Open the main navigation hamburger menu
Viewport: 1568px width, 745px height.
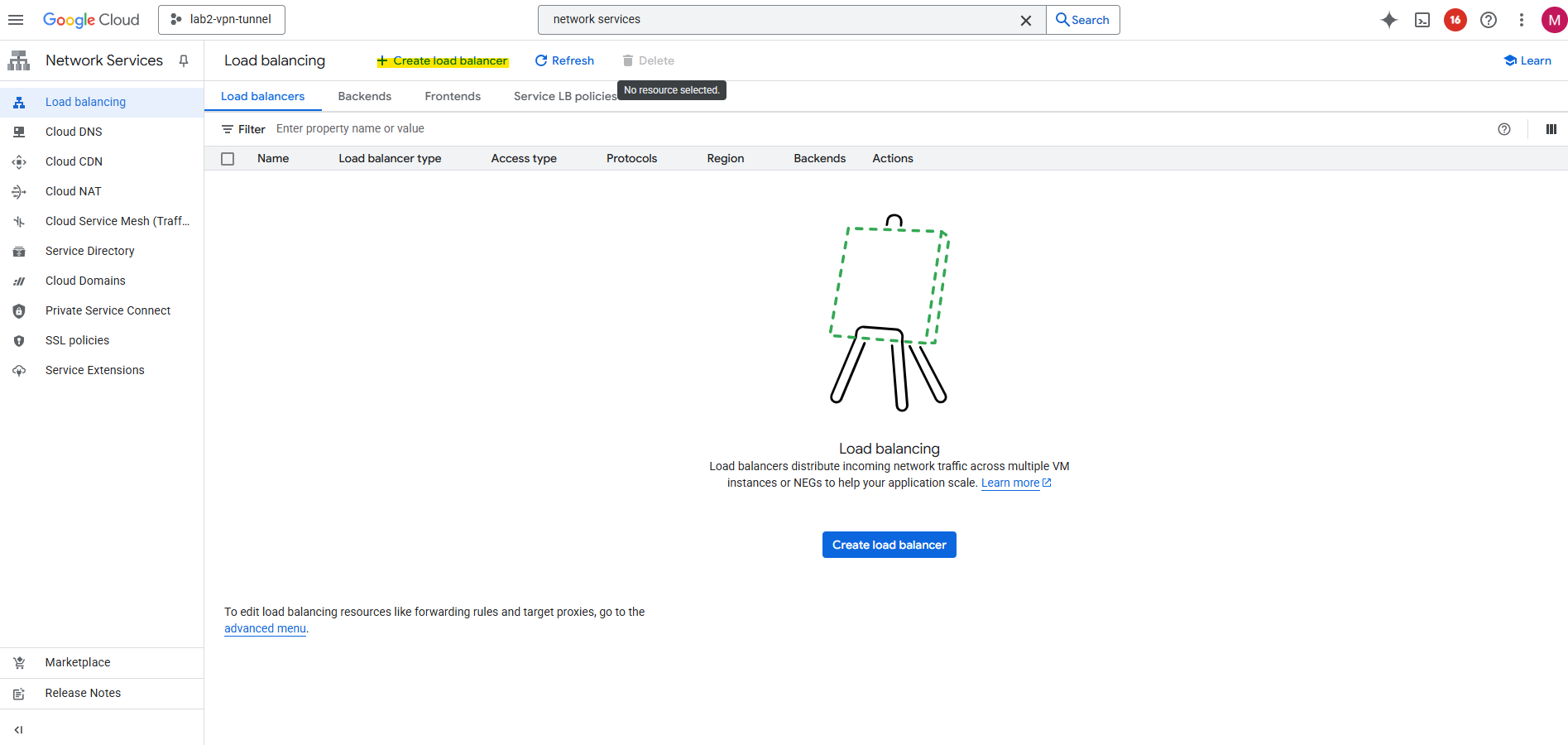[x=16, y=20]
